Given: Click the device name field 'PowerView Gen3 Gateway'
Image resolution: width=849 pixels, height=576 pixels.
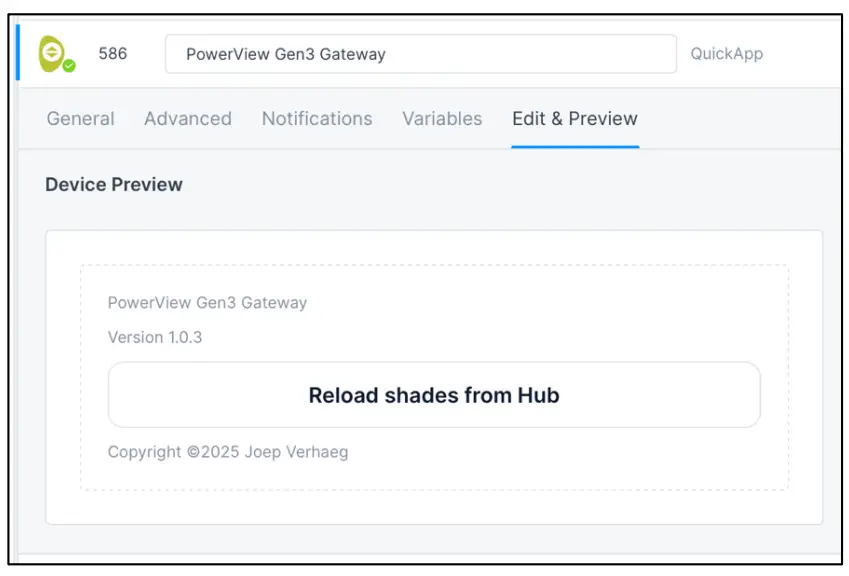Looking at the screenshot, I should pyautogui.click(x=421, y=54).
